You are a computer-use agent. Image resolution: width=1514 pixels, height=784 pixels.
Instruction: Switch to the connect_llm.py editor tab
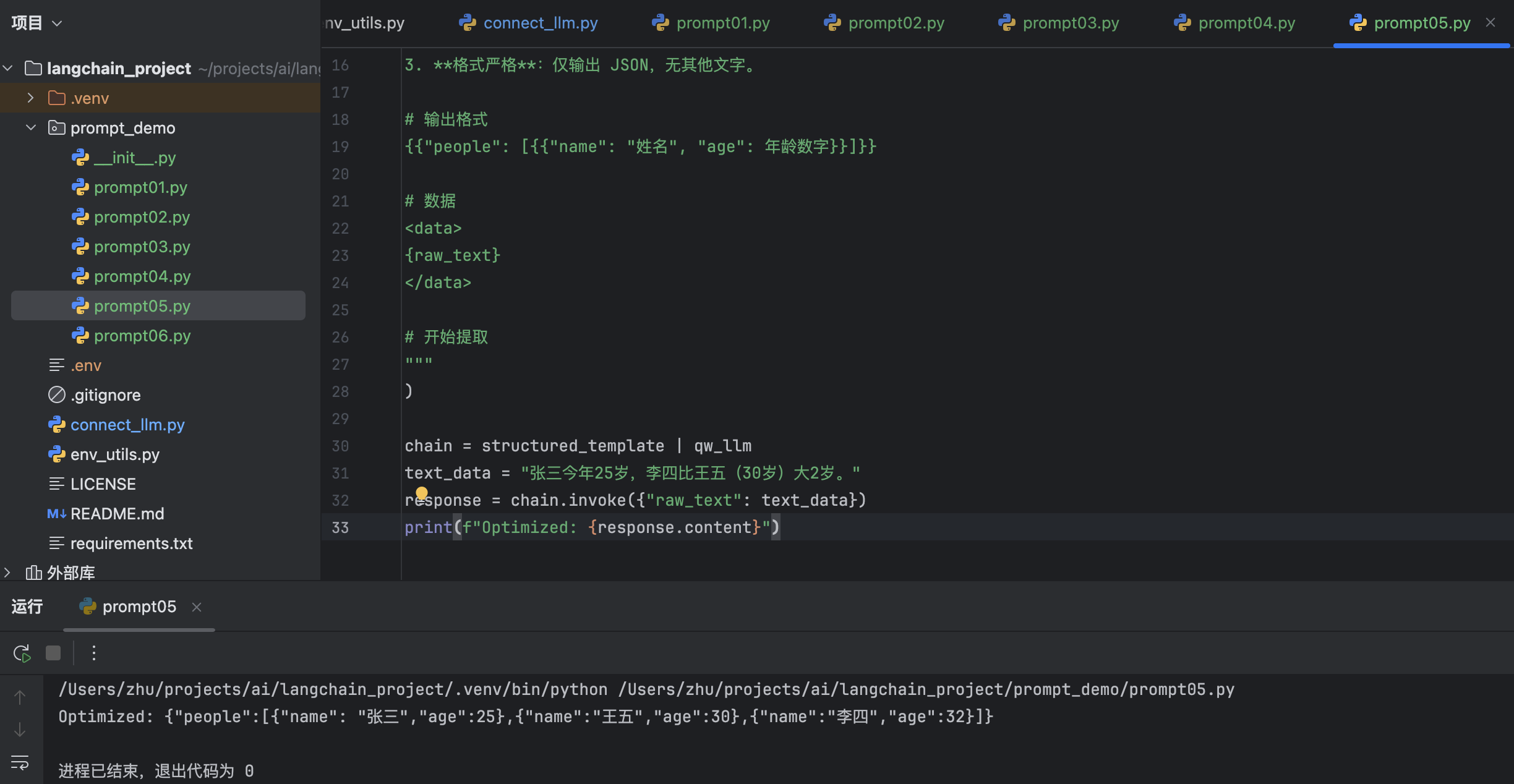pyautogui.click(x=539, y=23)
